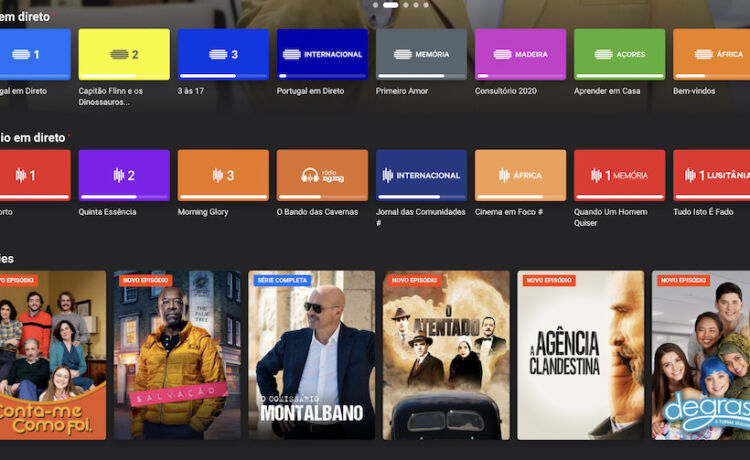Open the Salvação series poster
Screen dimensions: 750x460
coord(177,355)
